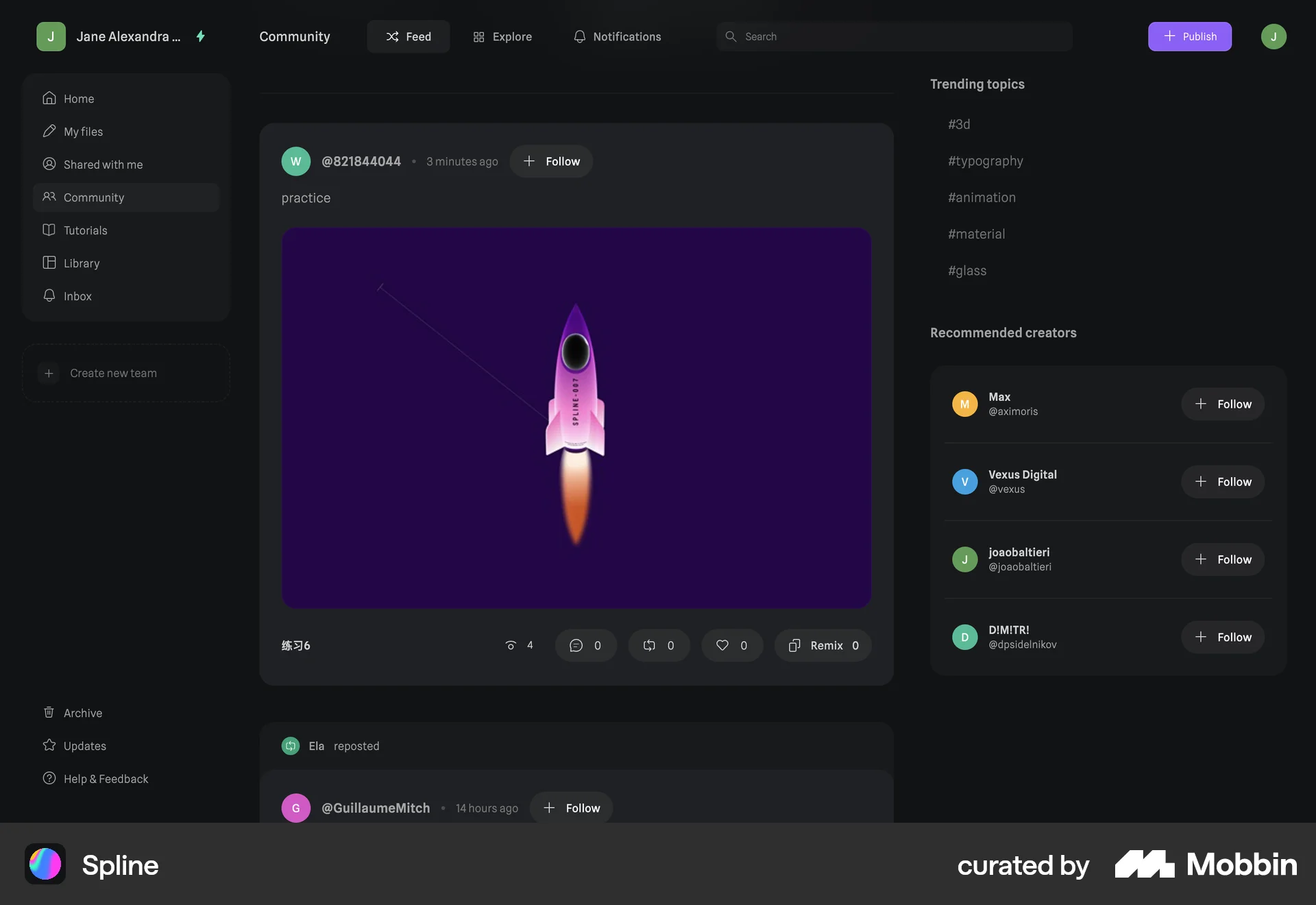Like the practice post with the heart icon
Screen dimensions: 1316x905
732,645
